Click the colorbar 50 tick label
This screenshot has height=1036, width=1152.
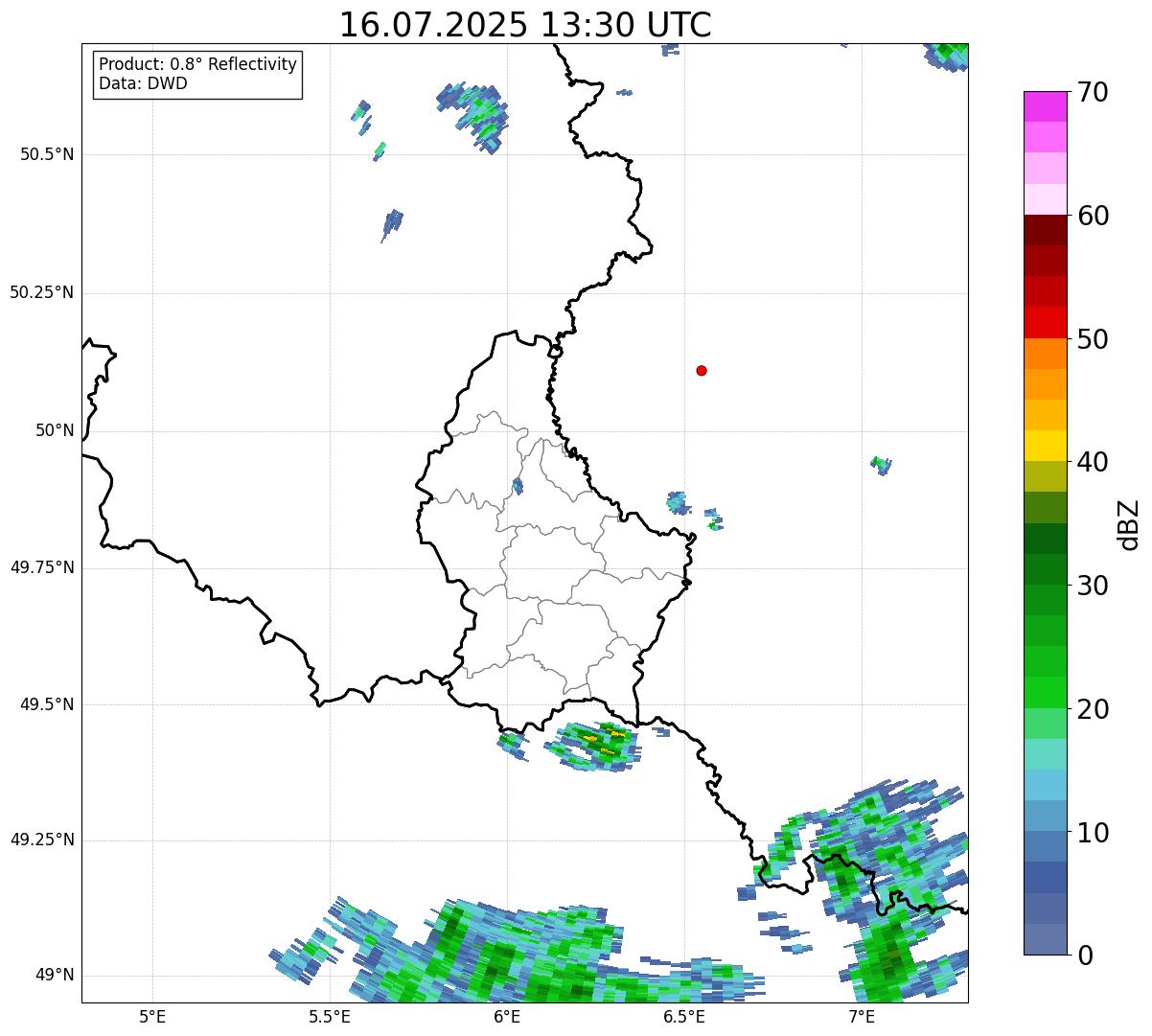point(1093,339)
